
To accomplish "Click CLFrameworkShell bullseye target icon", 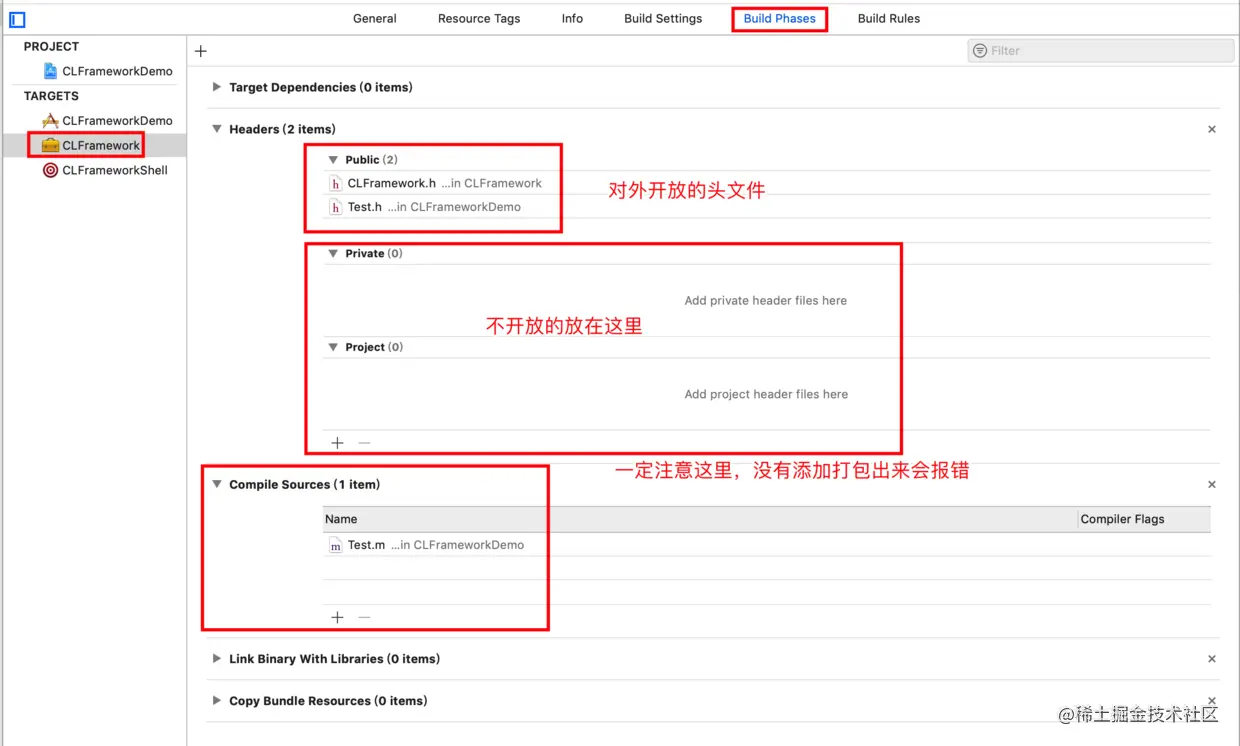I will (x=50, y=170).
